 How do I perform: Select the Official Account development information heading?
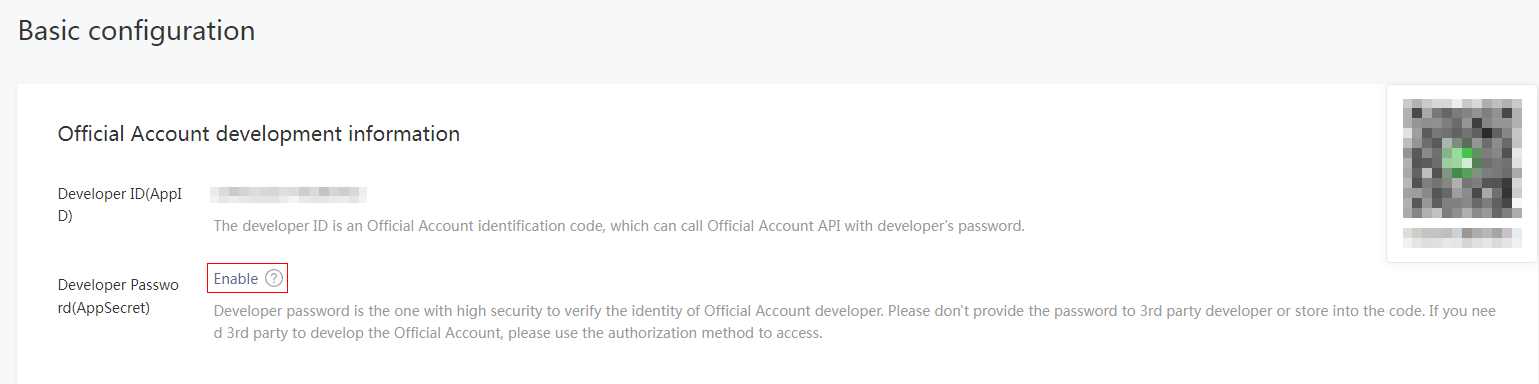[259, 134]
